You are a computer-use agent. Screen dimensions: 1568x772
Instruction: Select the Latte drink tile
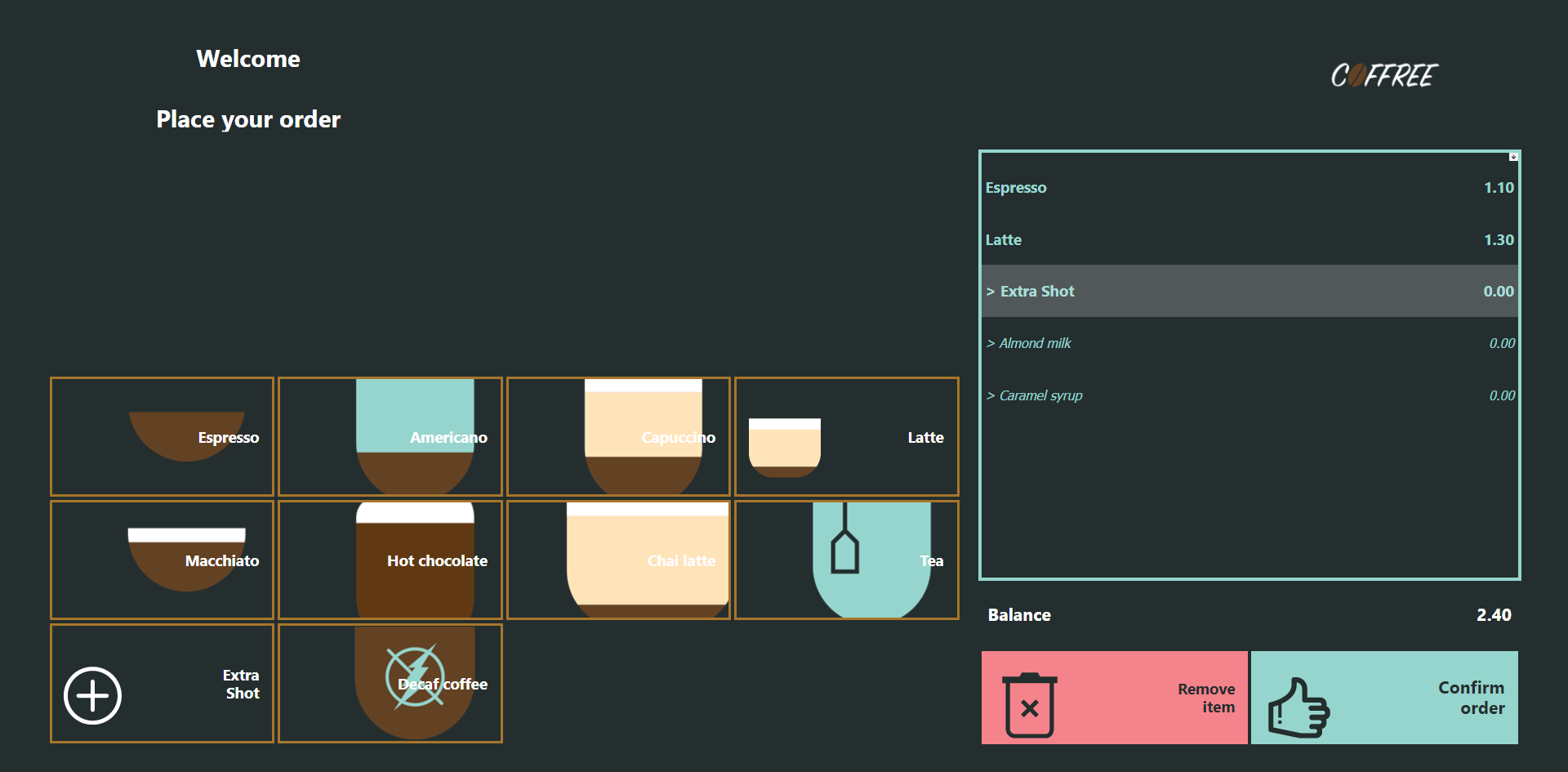[x=847, y=436]
